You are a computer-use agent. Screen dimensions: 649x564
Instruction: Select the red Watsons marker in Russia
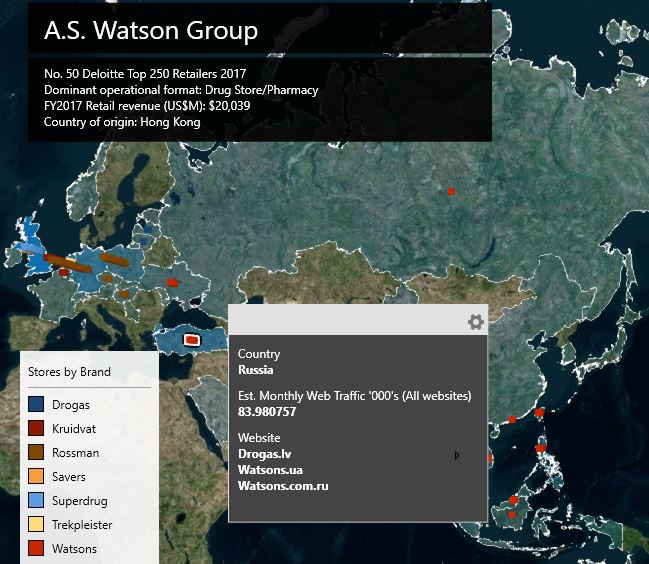[451, 191]
